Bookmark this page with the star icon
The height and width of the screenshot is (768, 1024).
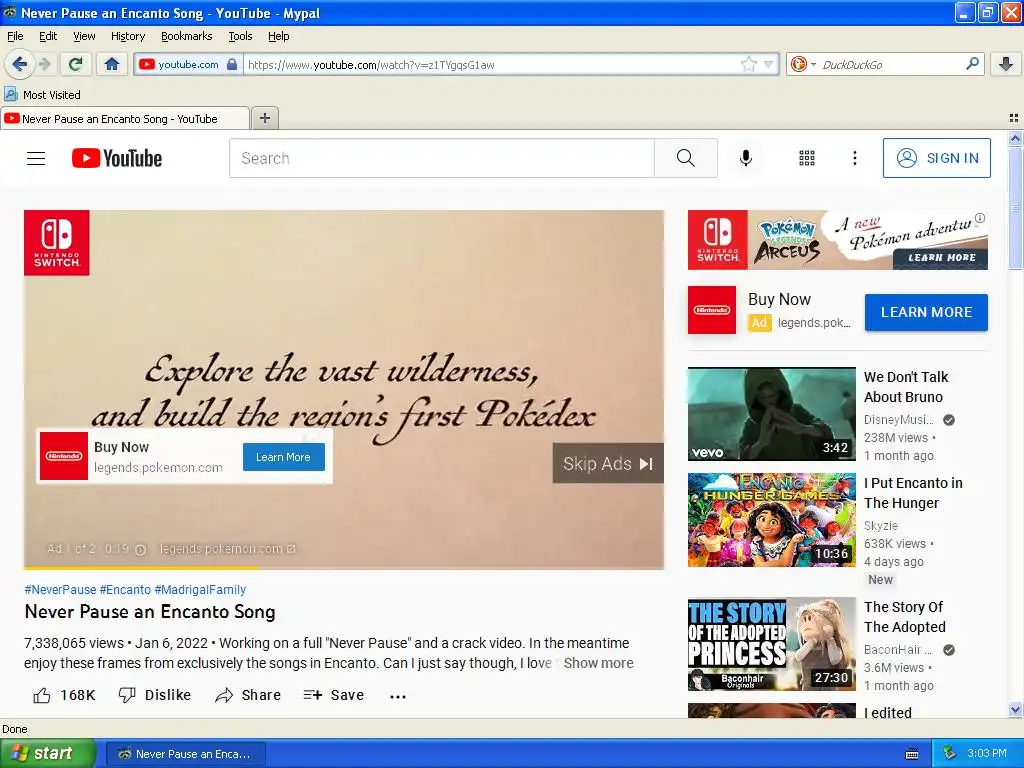(748, 64)
